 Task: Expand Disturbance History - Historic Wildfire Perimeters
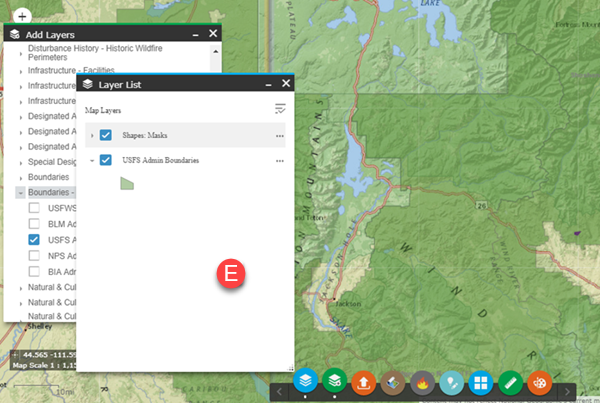(x=21, y=54)
